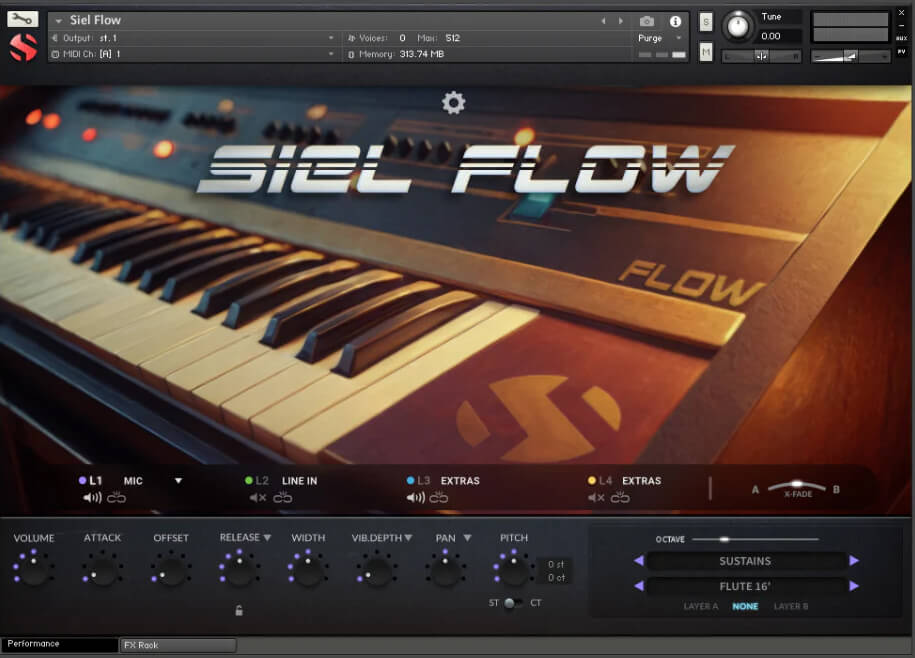Click the A-B X-FADE slider
This screenshot has height=658, width=915.
tap(797, 486)
